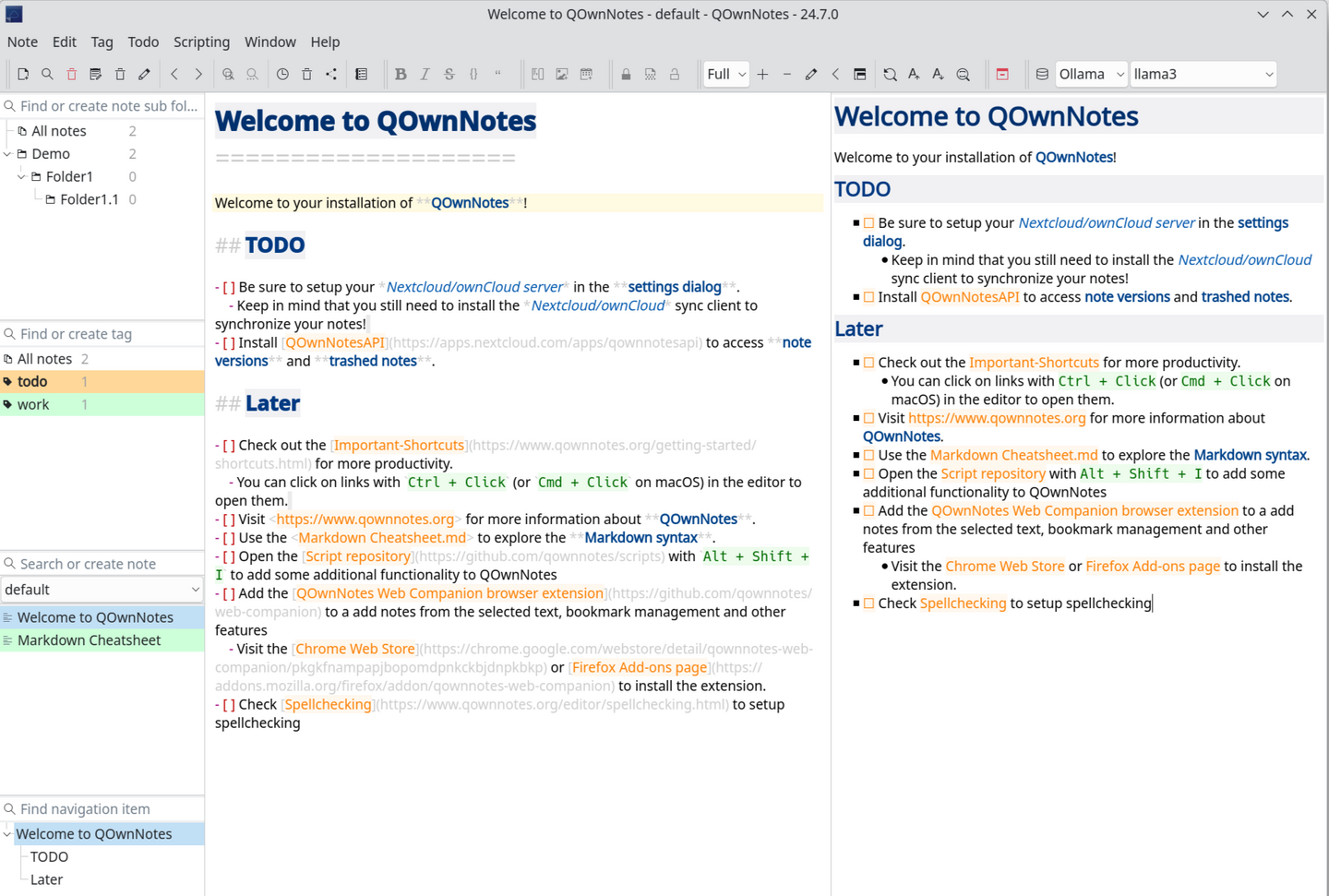Open the 'Script repository' link in preview
The width and height of the screenshot is (1329, 896).
click(992, 473)
